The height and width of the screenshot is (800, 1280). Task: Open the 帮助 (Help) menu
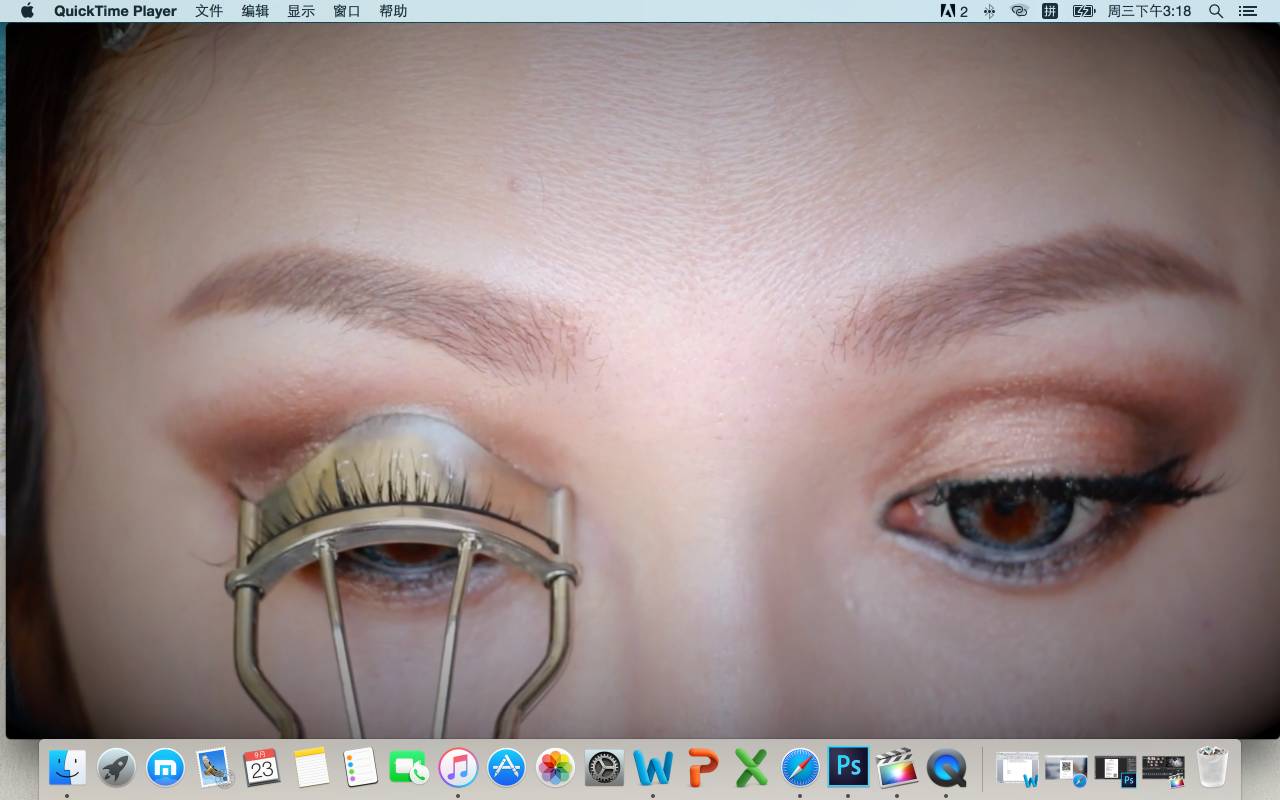click(x=393, y=11)
